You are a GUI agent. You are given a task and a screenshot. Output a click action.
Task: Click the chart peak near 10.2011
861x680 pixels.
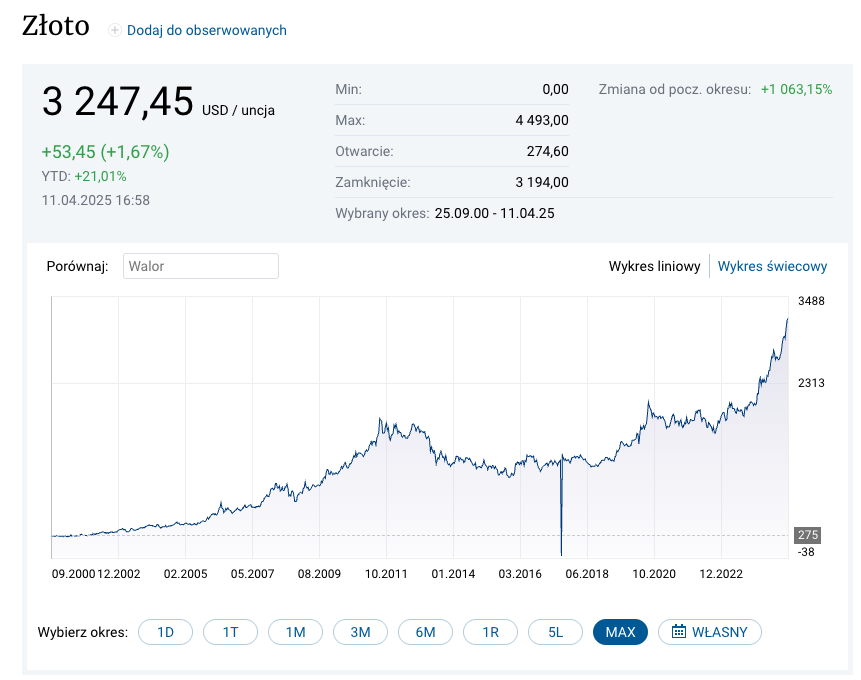tap(381, 420)
